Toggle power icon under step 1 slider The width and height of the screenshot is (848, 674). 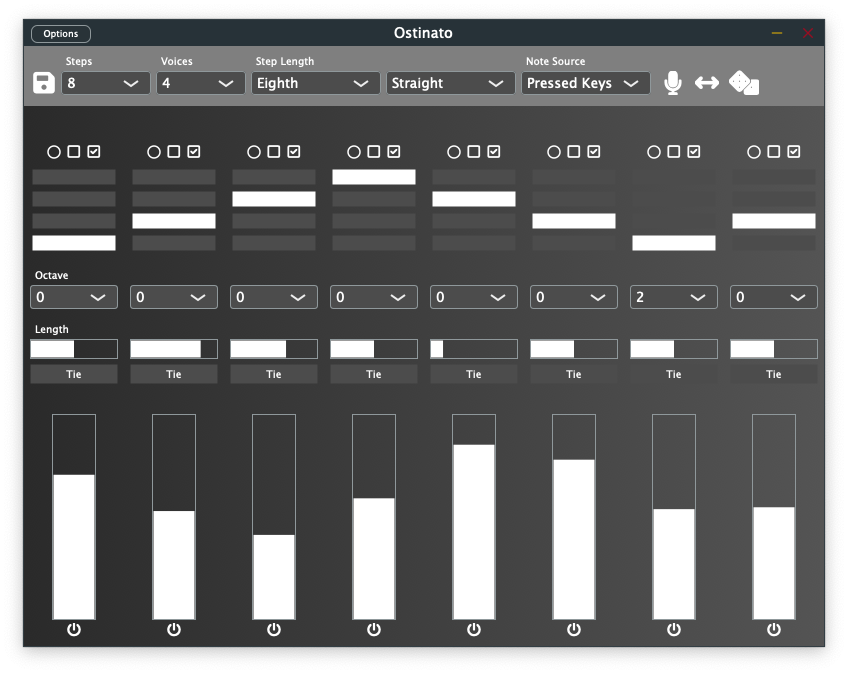click(x=74, y=629)
